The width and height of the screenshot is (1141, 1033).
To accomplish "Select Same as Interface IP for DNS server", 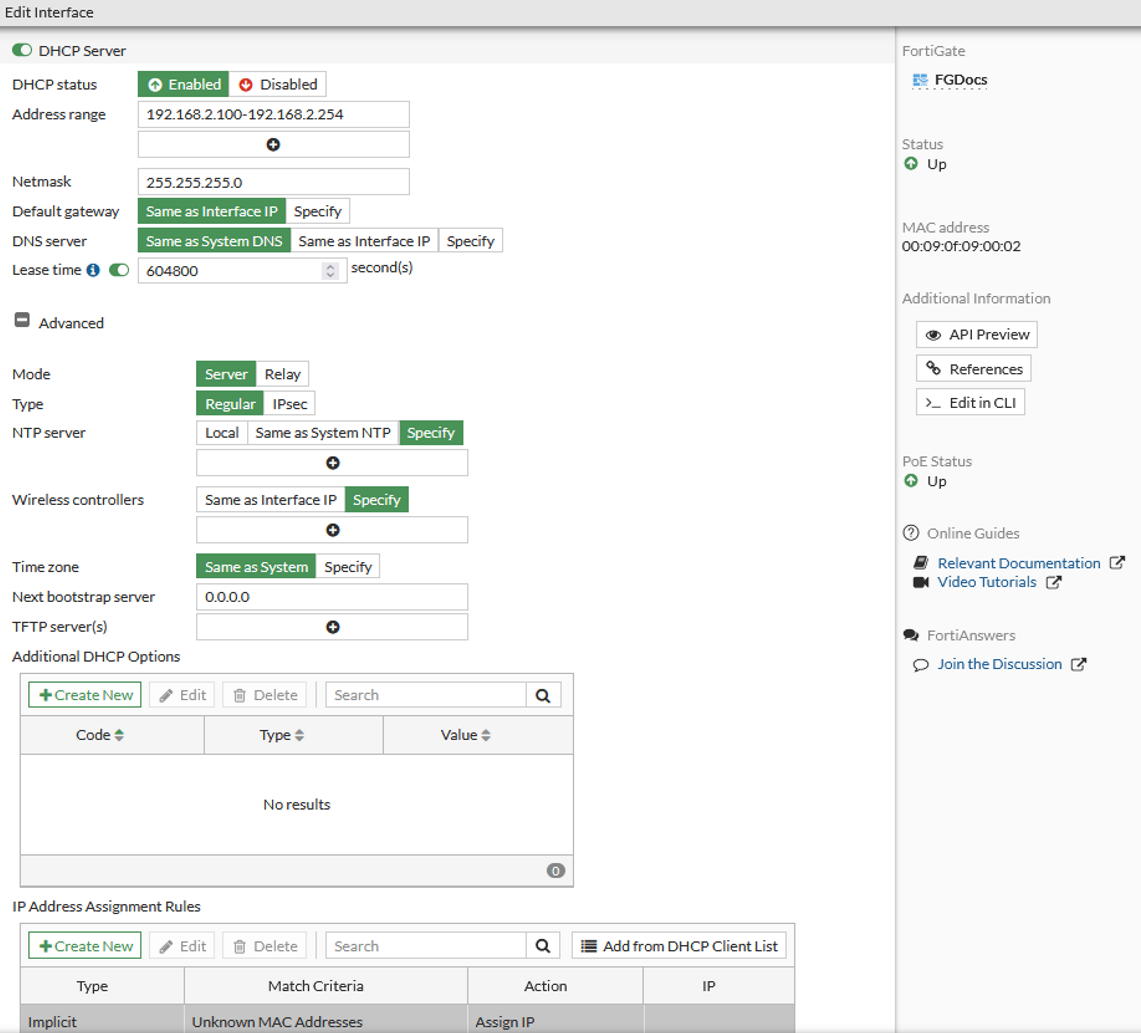I will click(x=364, y=241).
